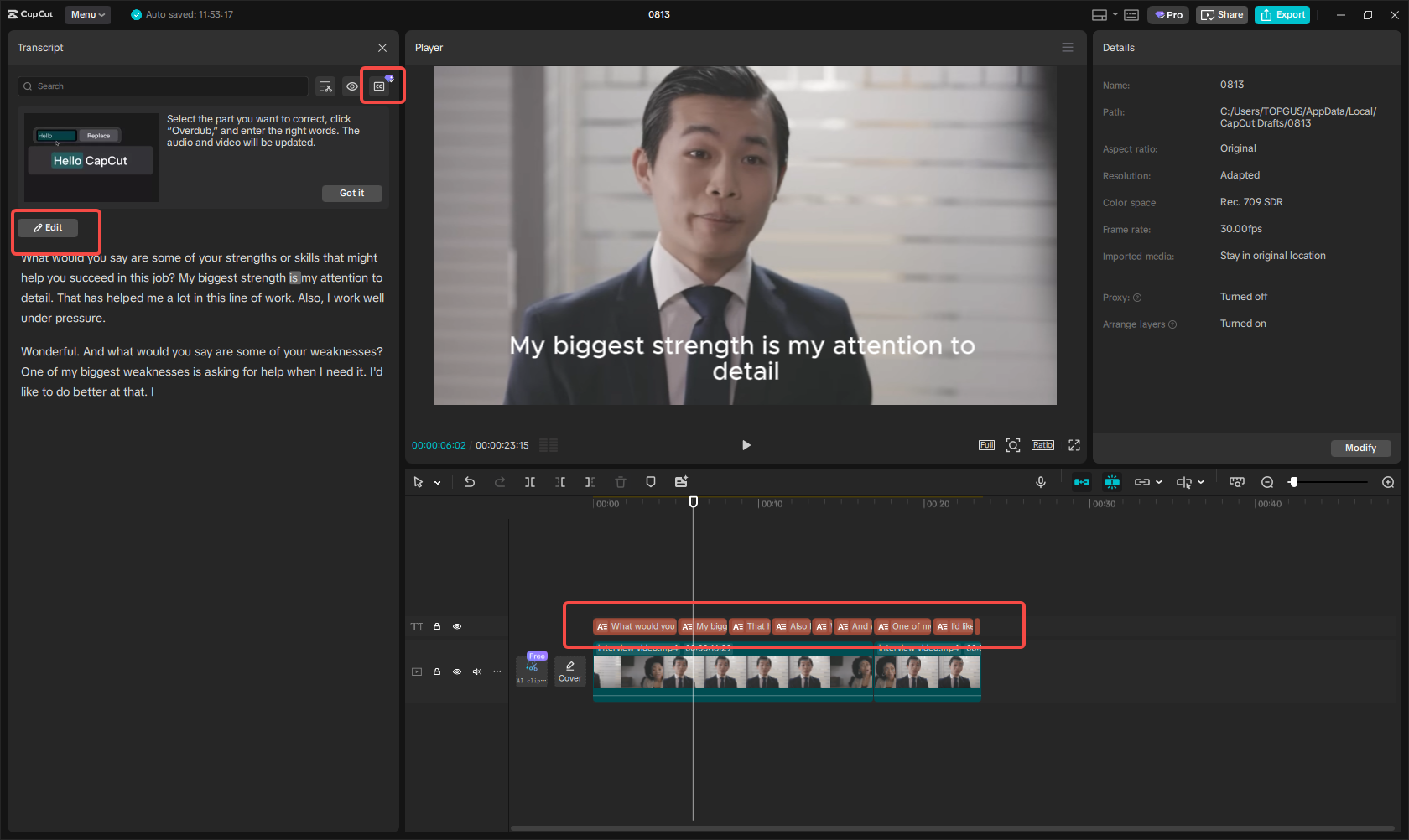The height and width of the screenshot is (840, 1409).
Task: Open the Player panel options menu
Action: (1067, 47)
